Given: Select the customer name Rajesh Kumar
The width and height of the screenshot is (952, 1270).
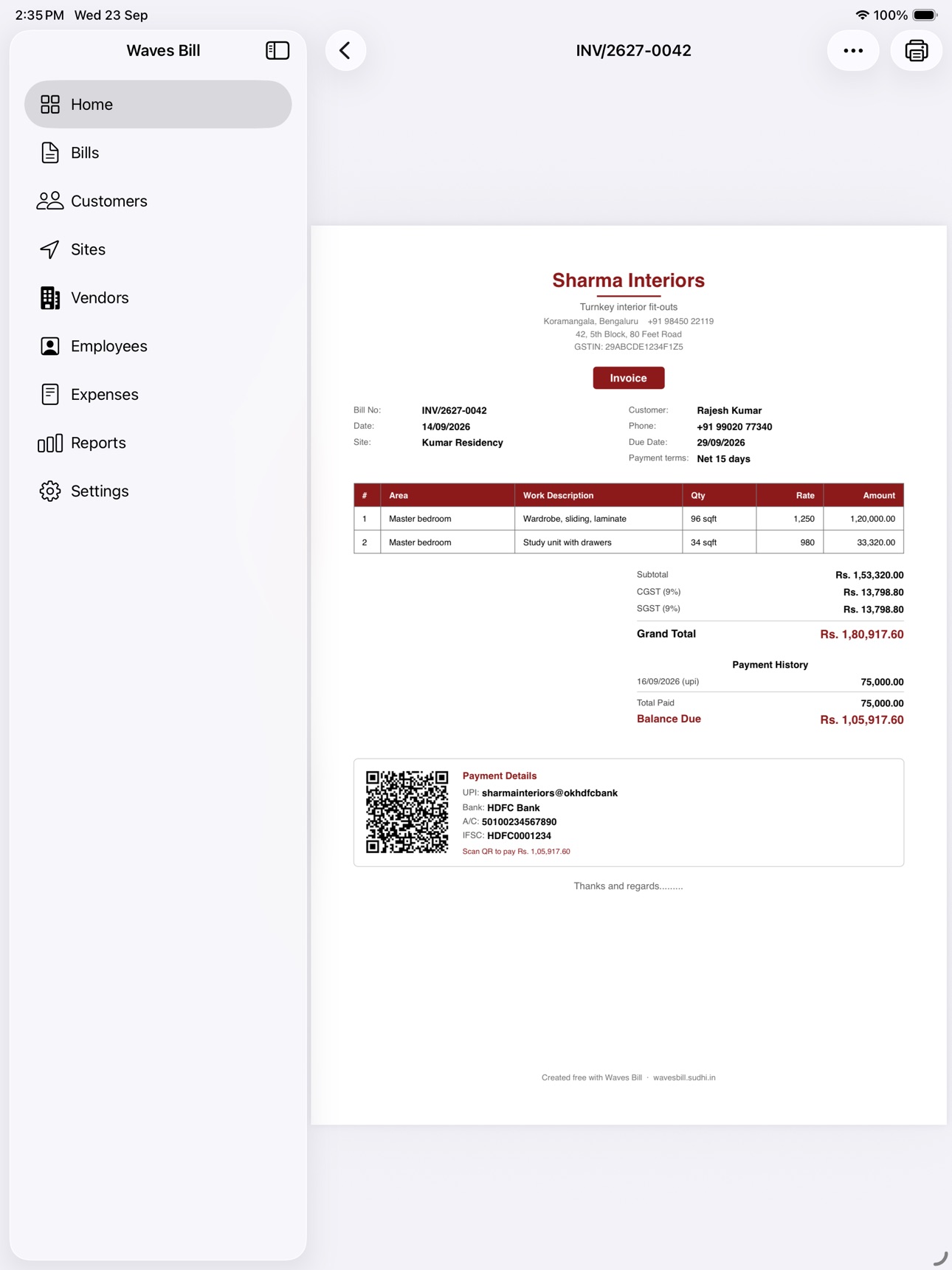Looking at the screenshot, I should [x=729, y=410].
